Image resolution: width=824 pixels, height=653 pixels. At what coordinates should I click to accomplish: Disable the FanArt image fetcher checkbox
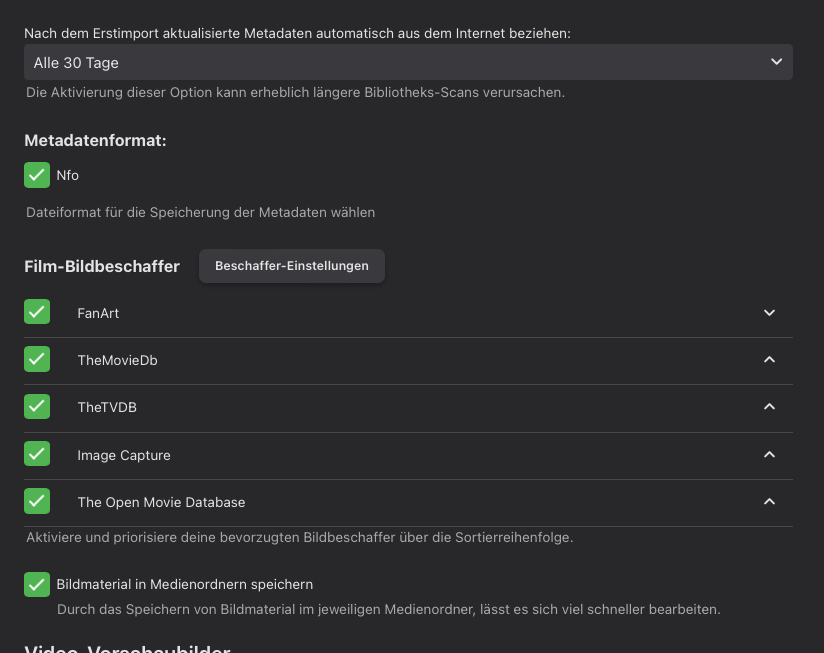click(x=37, y=312)
